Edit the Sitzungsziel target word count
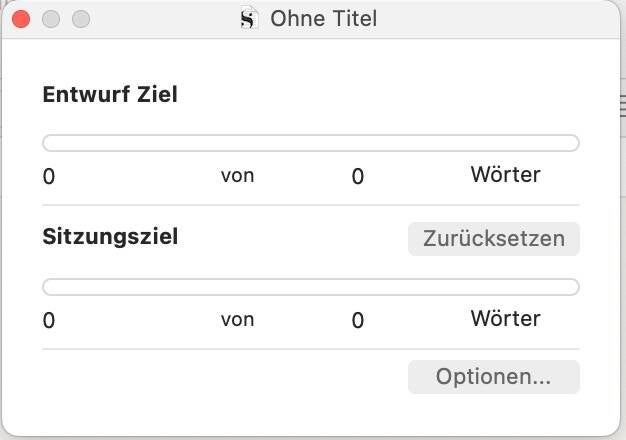This screenshot has width=626, height=440. tap(358, 321)
